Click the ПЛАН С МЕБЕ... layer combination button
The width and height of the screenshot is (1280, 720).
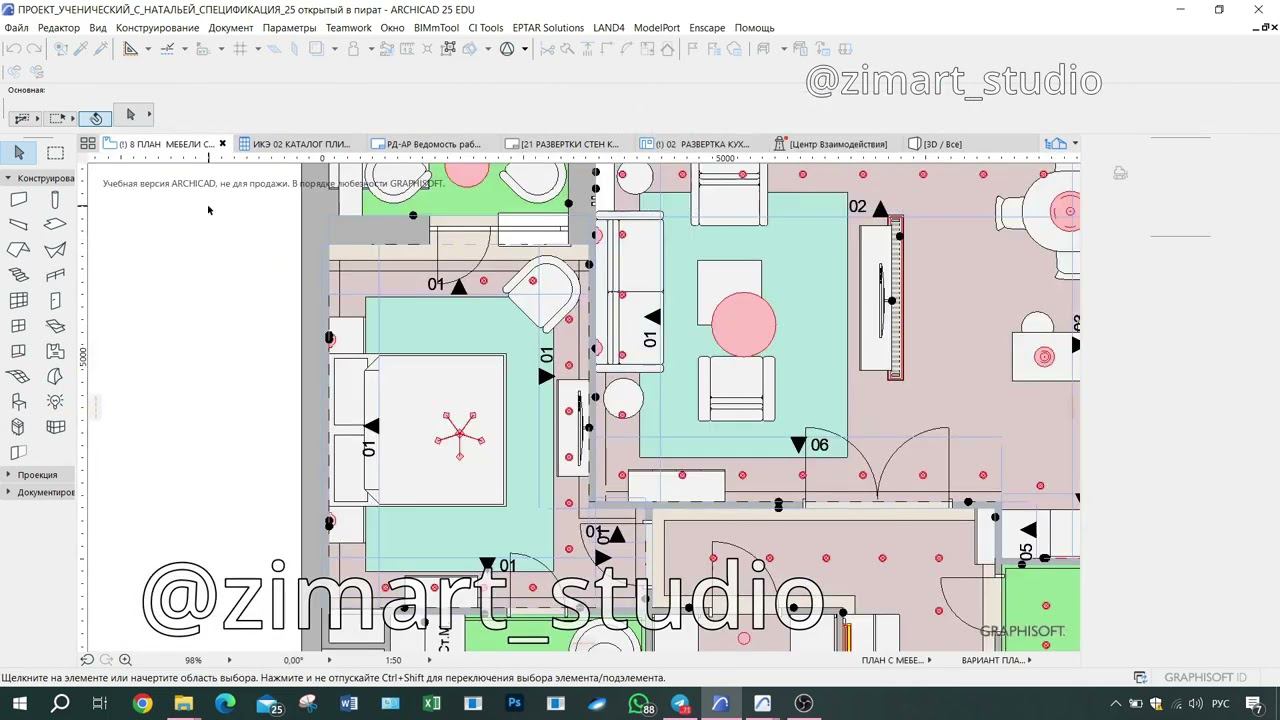pos(893,660)
